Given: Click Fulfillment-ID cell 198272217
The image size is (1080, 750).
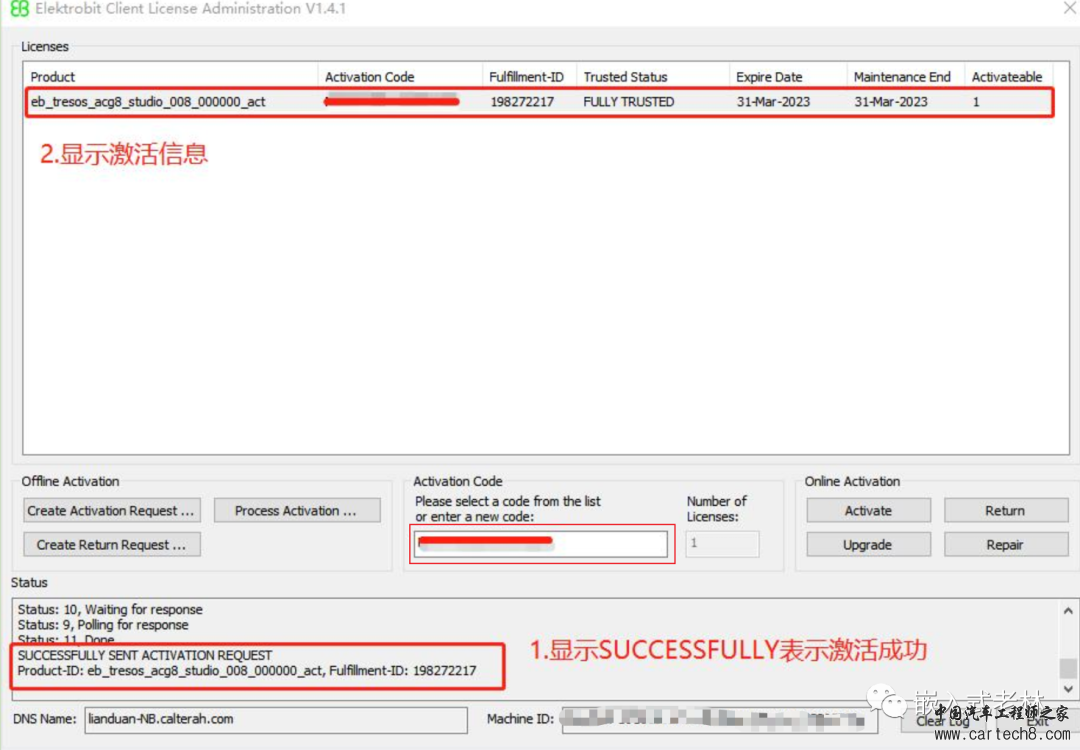Looking at the screenshot, I should (x=522, y=102).
